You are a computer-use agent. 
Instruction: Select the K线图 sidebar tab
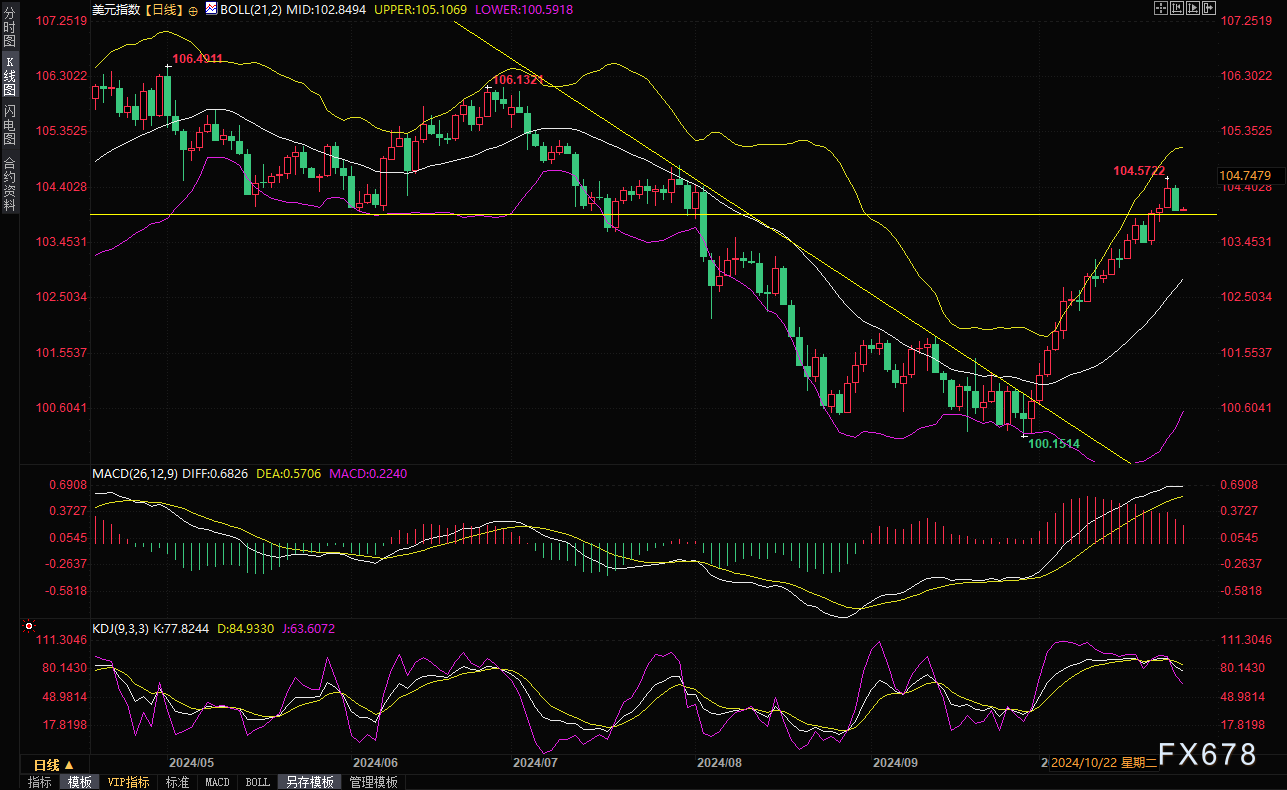(x=9, y=76)
